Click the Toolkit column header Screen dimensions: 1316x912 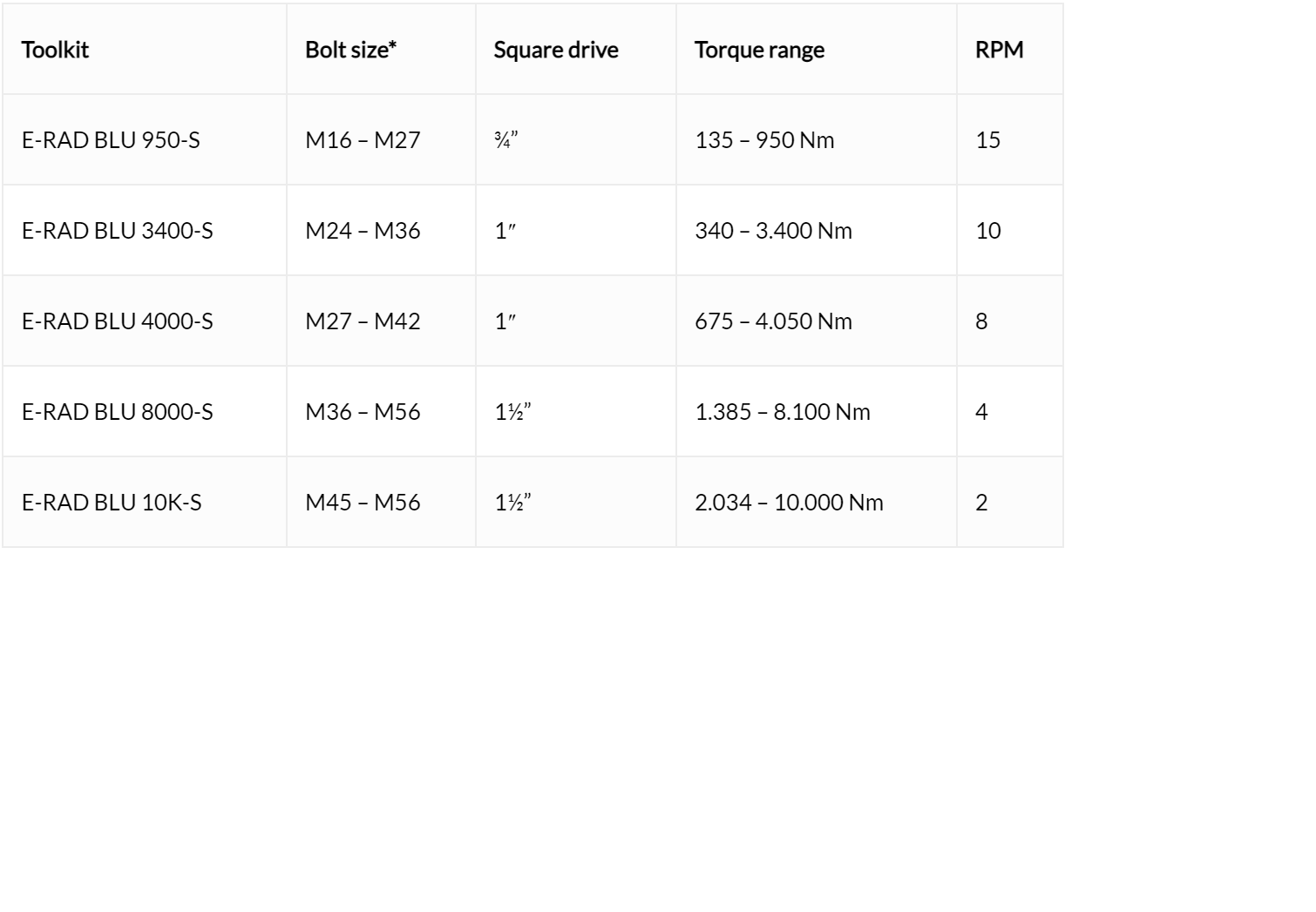coord(145,49)
